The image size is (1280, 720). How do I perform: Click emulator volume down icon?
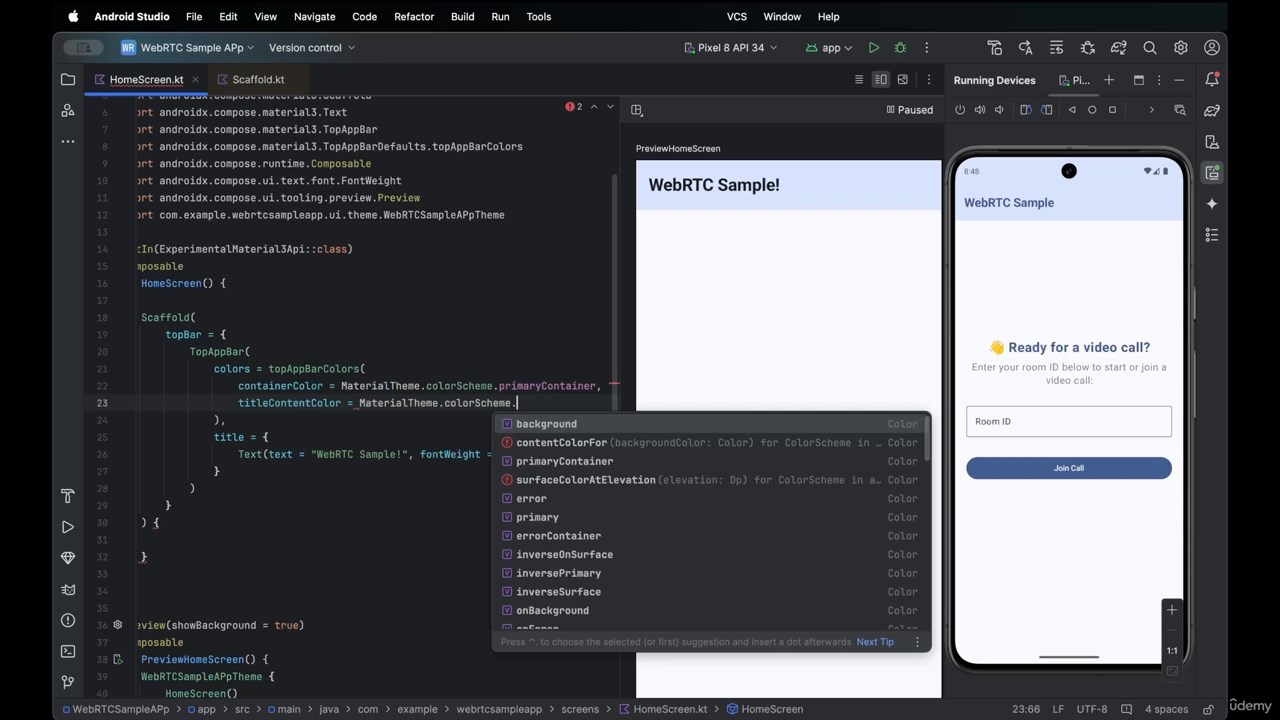[999, 110]
